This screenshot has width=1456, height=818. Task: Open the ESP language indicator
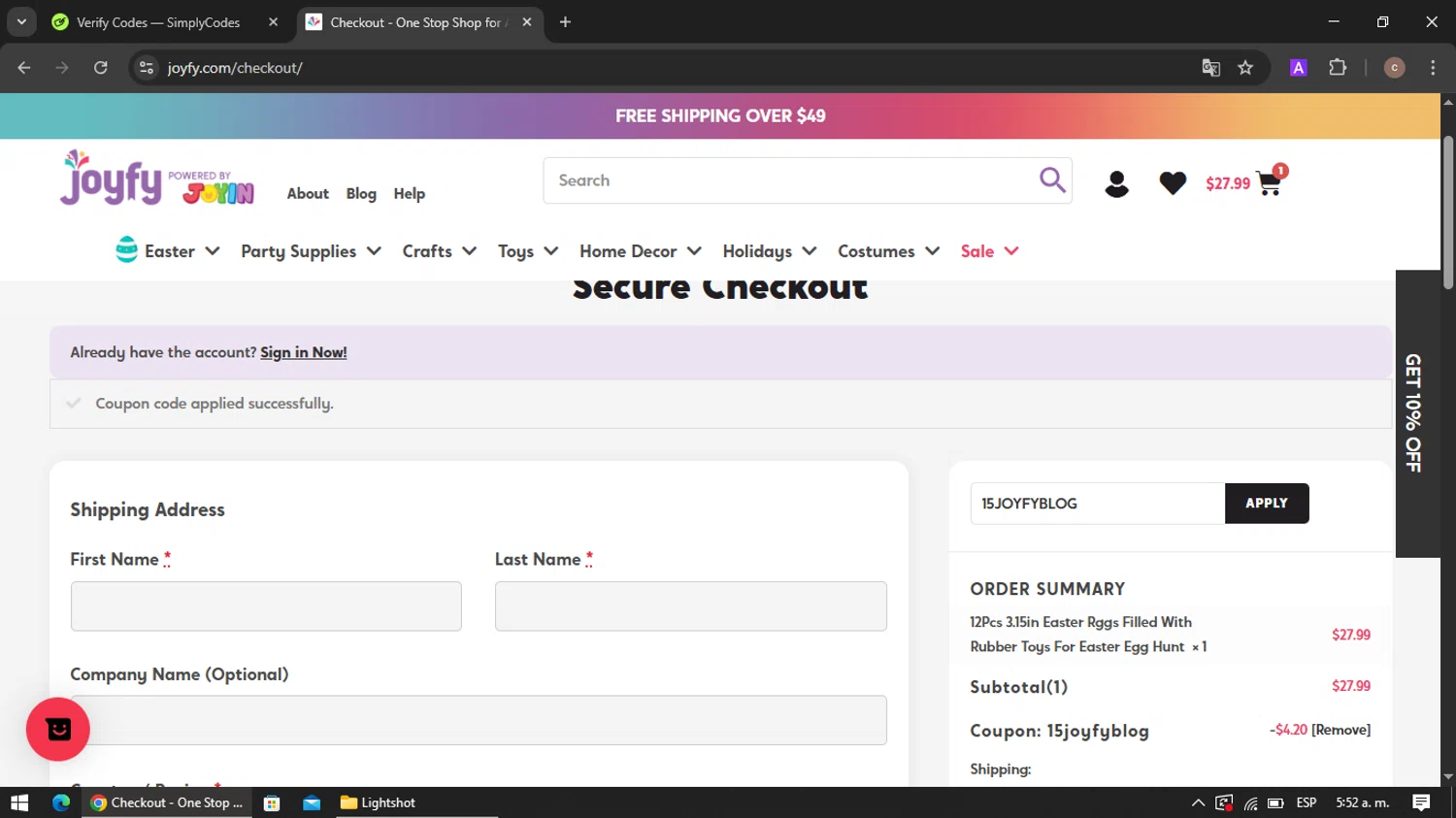[x=1307, y=802]
